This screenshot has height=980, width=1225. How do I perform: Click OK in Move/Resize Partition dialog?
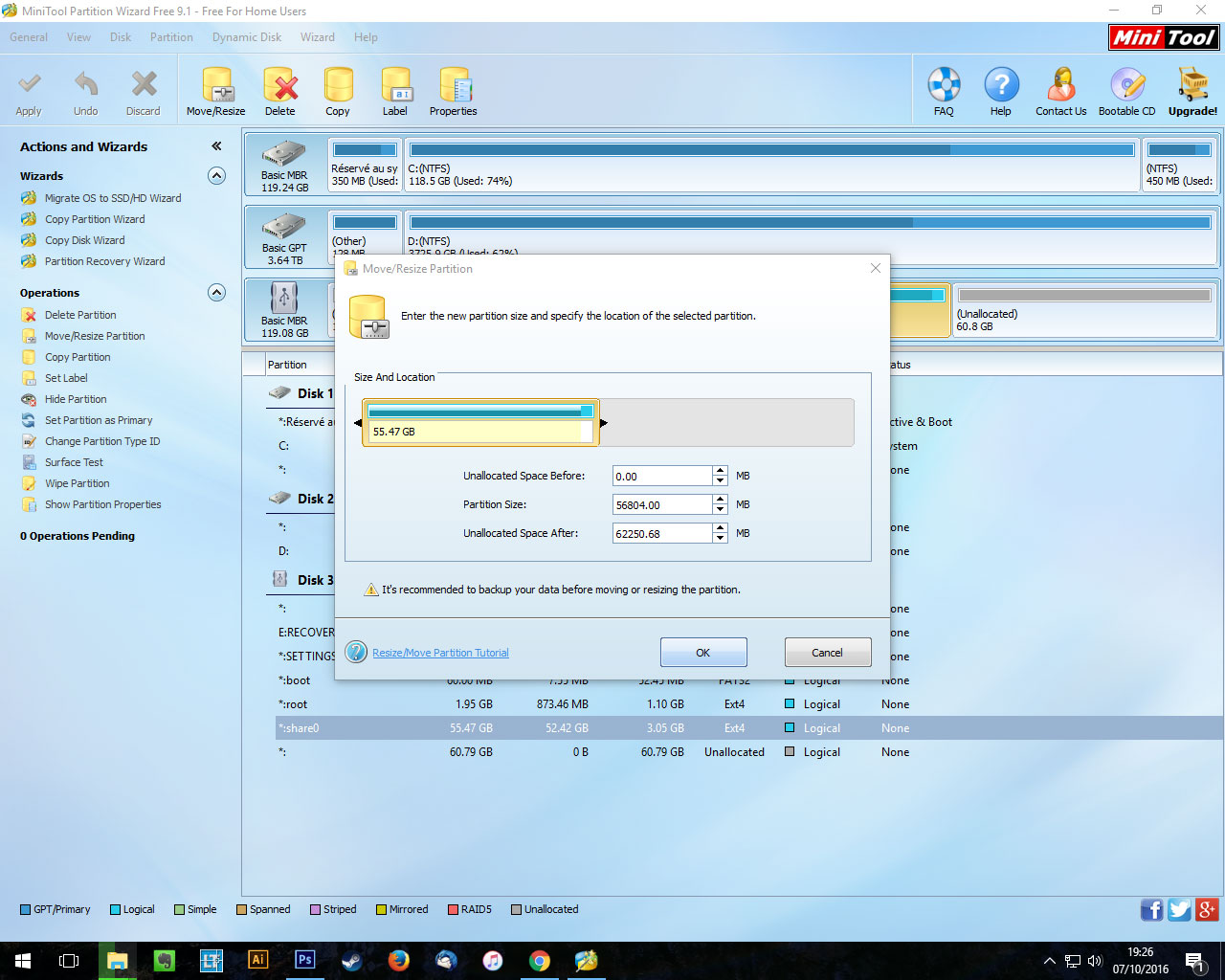(x=703, y=653)
